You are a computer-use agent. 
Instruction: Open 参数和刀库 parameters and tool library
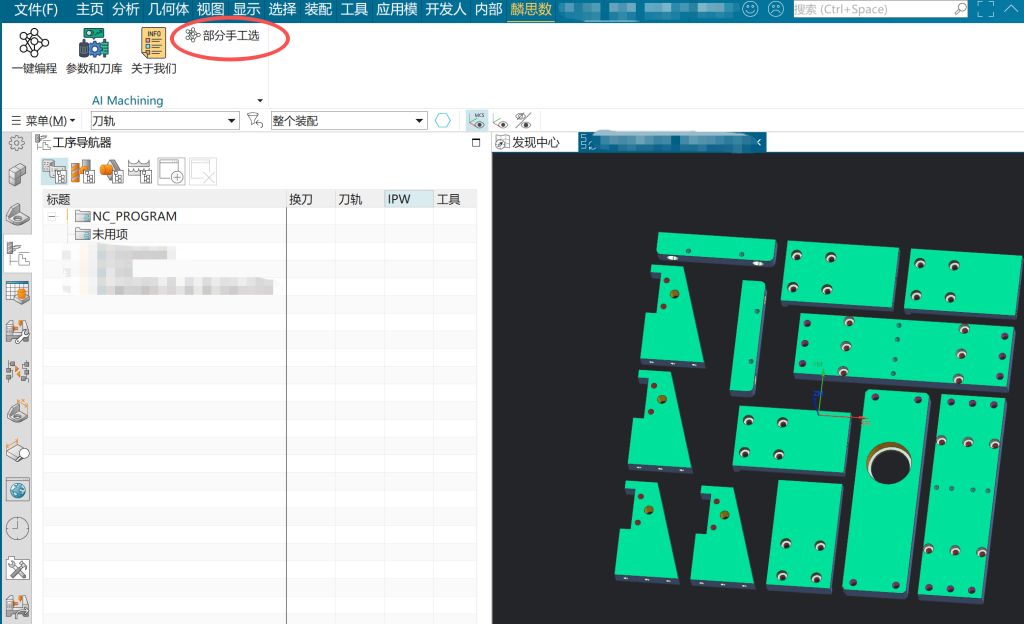coord(94,50)
